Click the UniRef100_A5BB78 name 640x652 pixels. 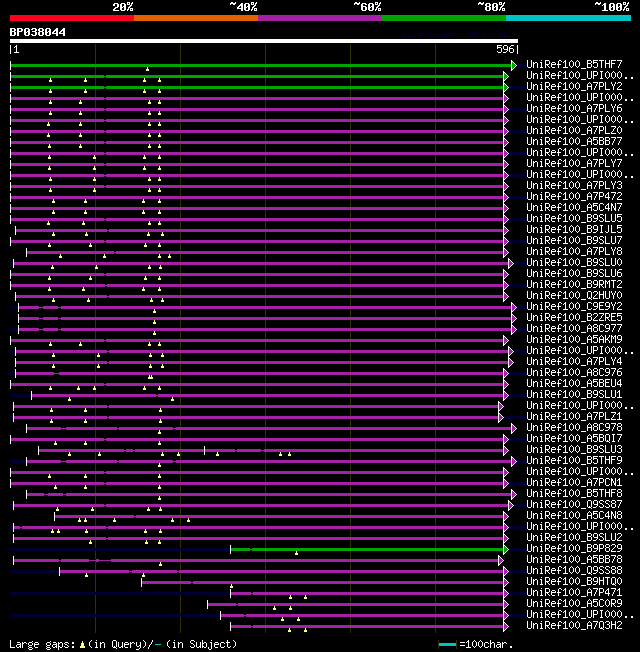[x=574, y=560]
